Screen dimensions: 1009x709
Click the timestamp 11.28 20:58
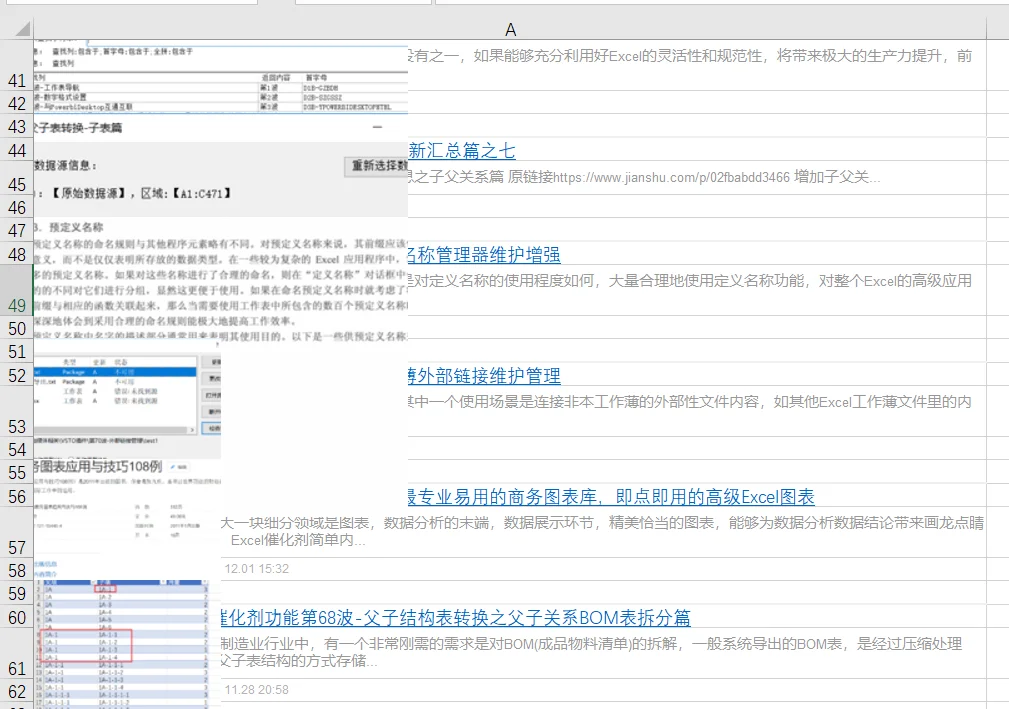pos(257,690)
